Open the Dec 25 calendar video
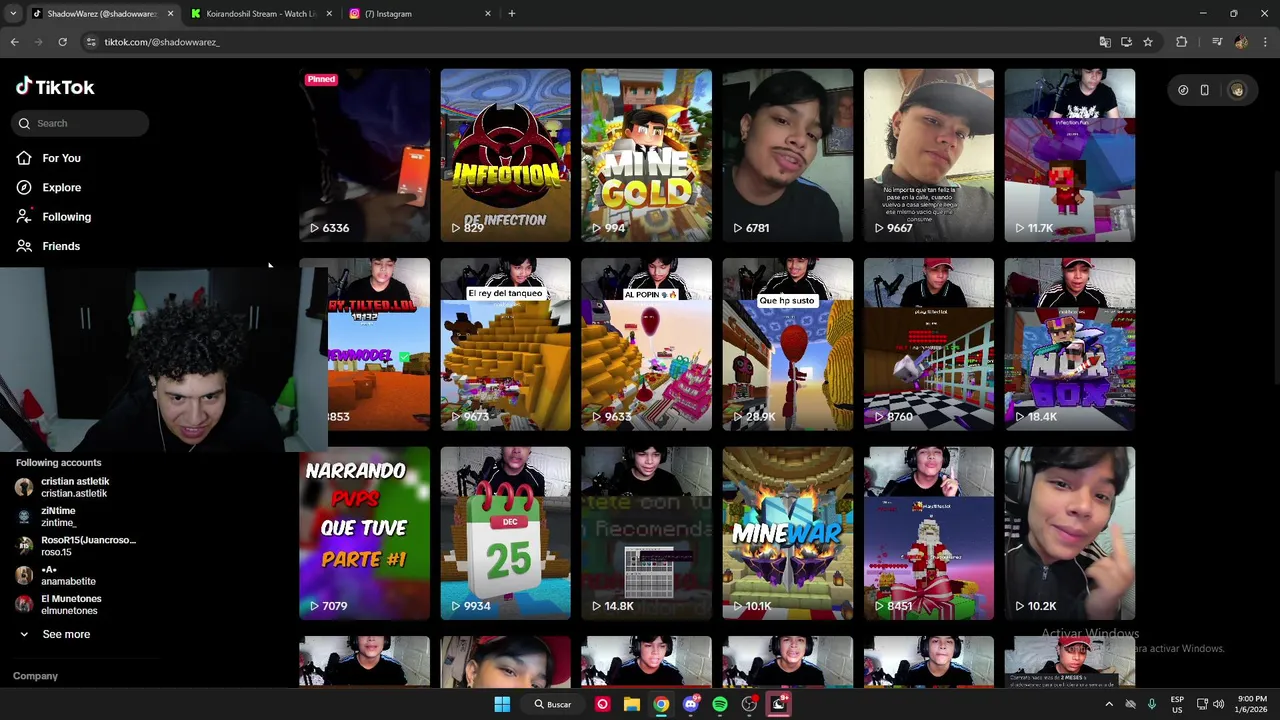The image size is (1280, 720). pos(505,533)
